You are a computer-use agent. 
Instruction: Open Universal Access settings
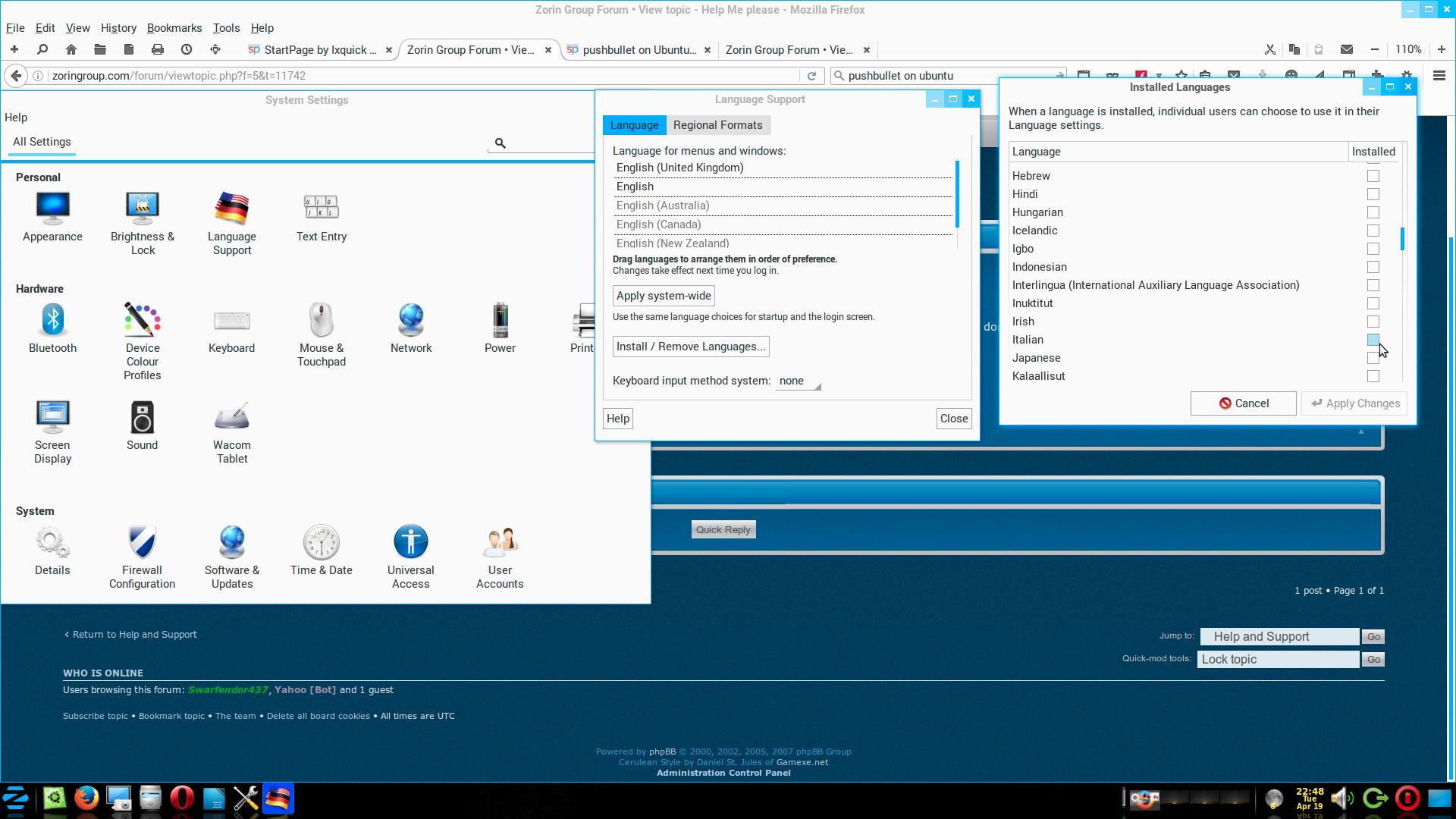(x=410, y=543)
